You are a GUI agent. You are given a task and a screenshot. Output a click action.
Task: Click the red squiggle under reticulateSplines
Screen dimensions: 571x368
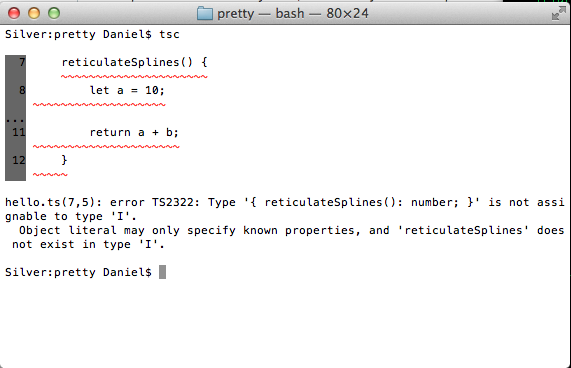pos(134,76)
